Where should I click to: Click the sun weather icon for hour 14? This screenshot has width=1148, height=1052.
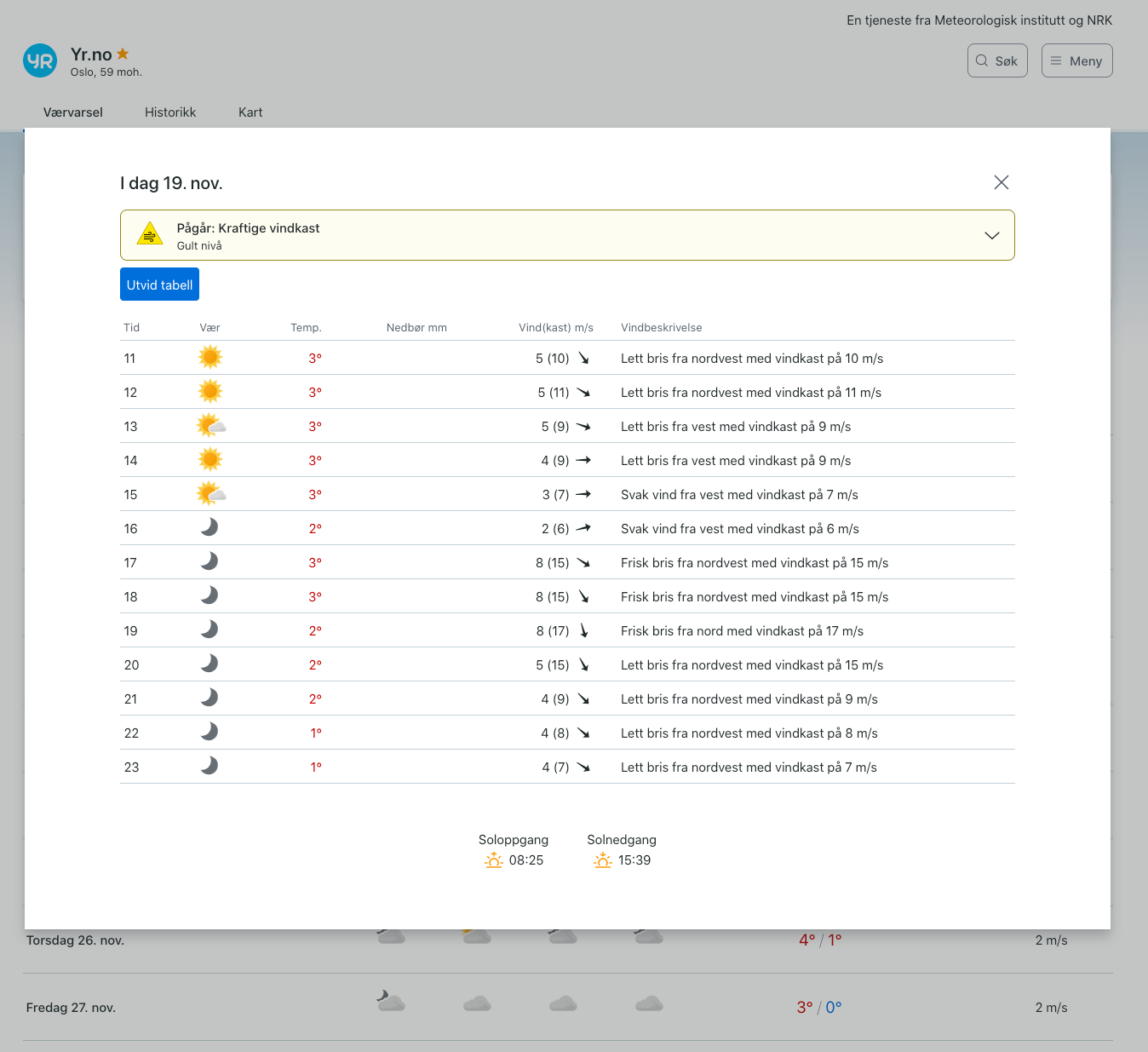(x=210, y=459)
